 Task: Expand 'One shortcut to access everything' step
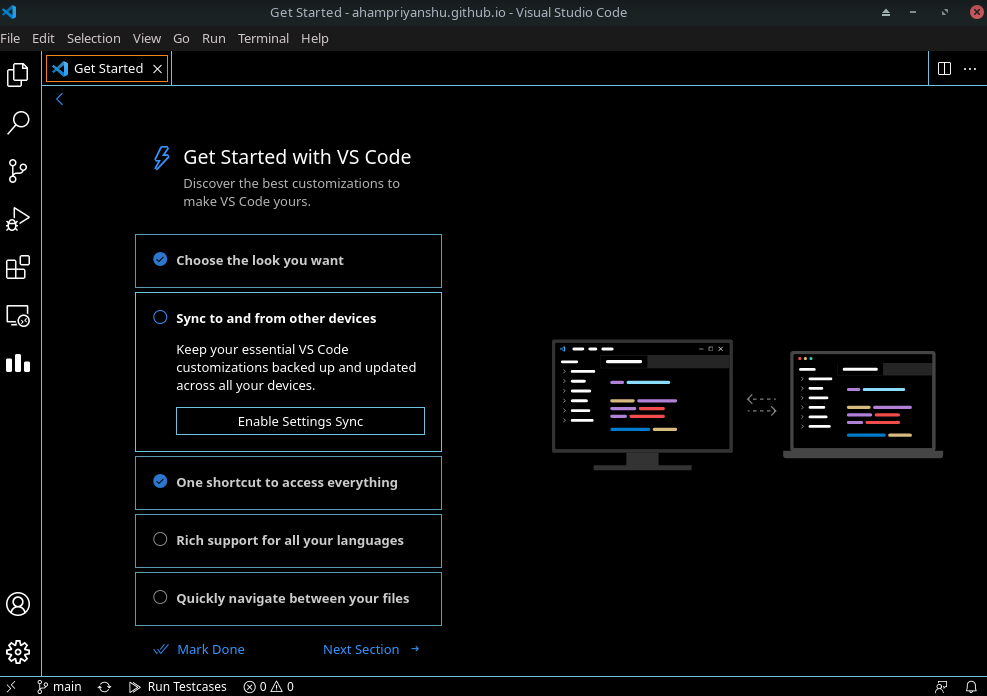288,483
